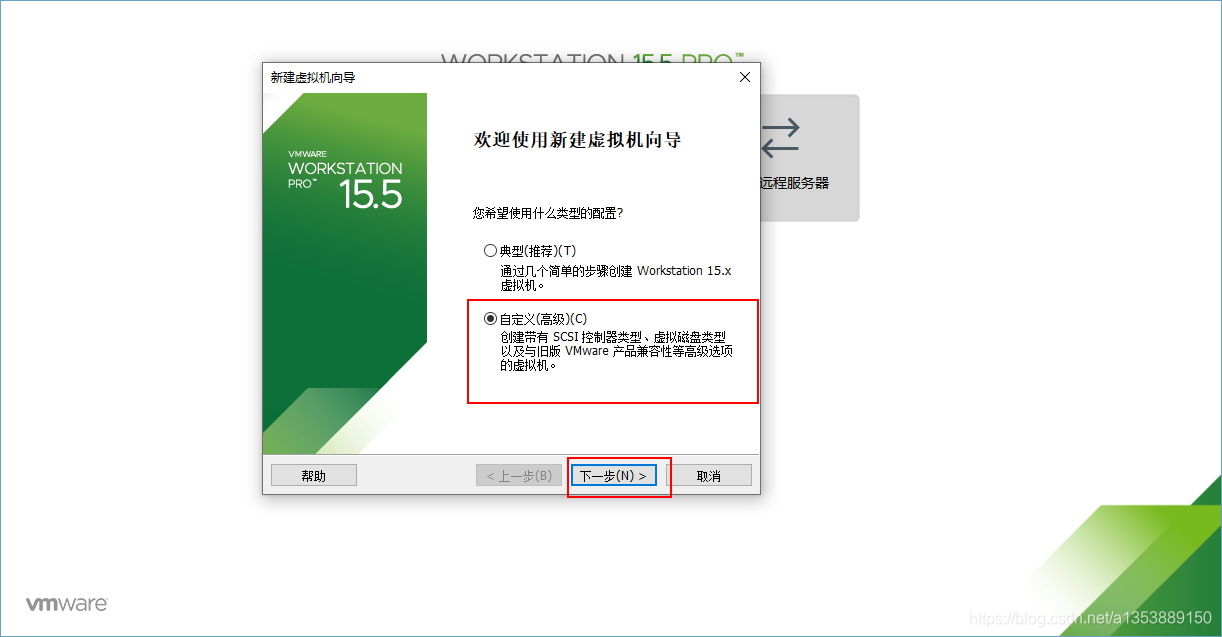Close the 新建虚拟机向导 dialog

point(744,77)
